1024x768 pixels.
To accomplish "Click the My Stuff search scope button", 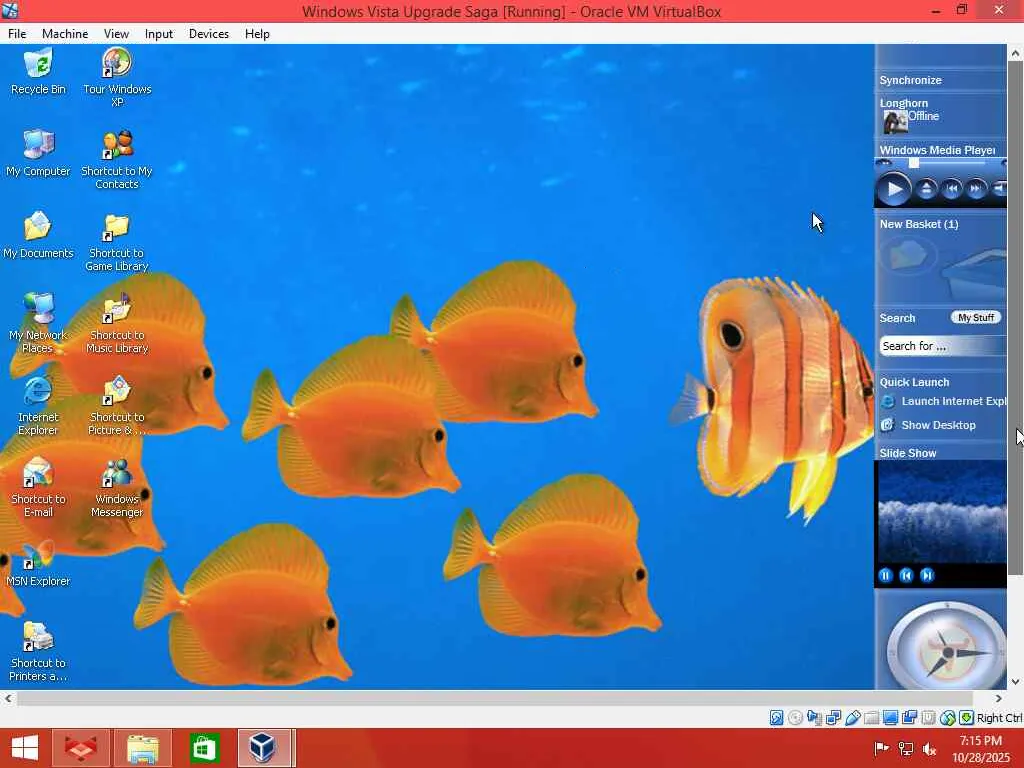I will [976, 317].
